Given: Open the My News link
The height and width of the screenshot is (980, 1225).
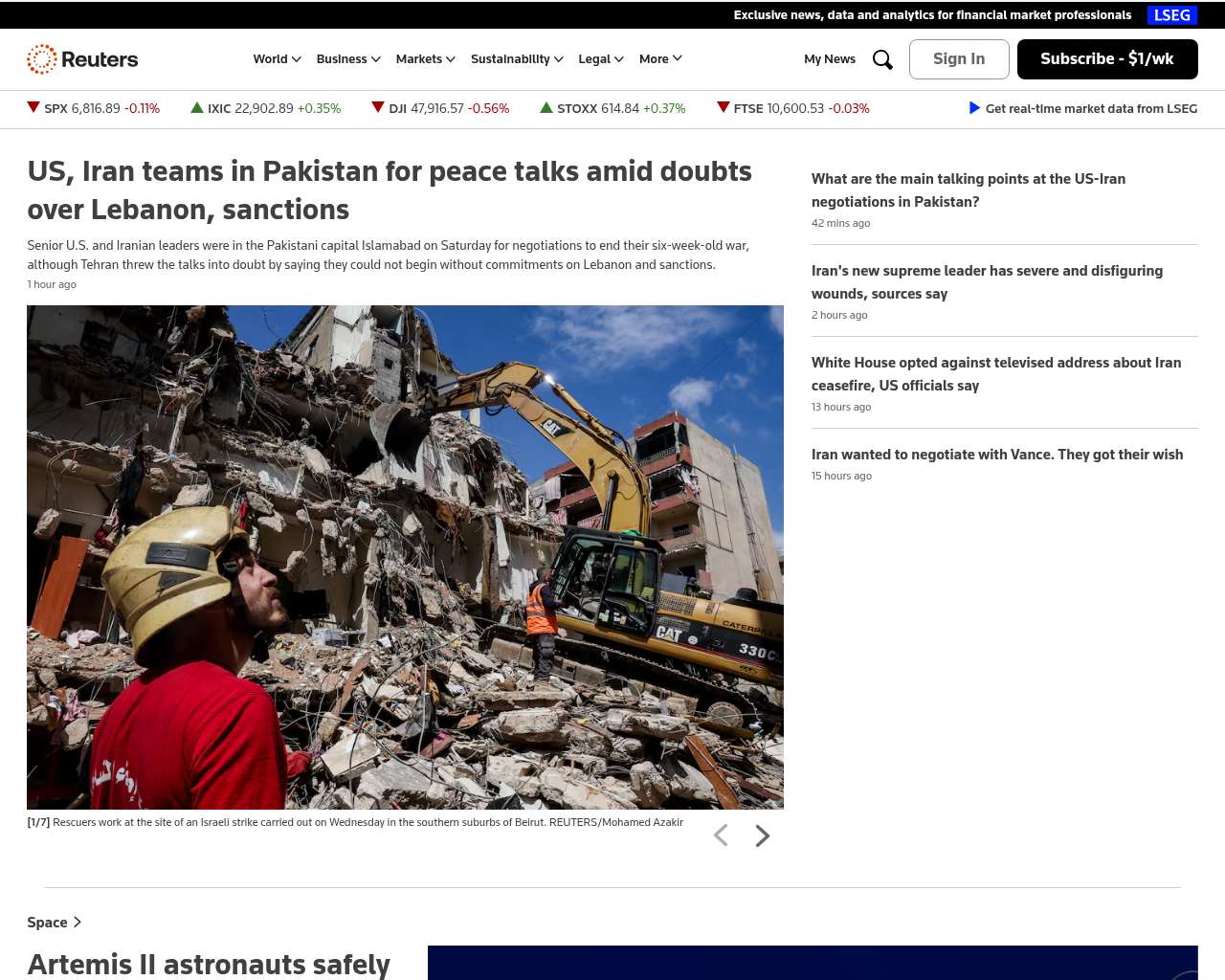Looking at the screenshot, I should [830, 59].
